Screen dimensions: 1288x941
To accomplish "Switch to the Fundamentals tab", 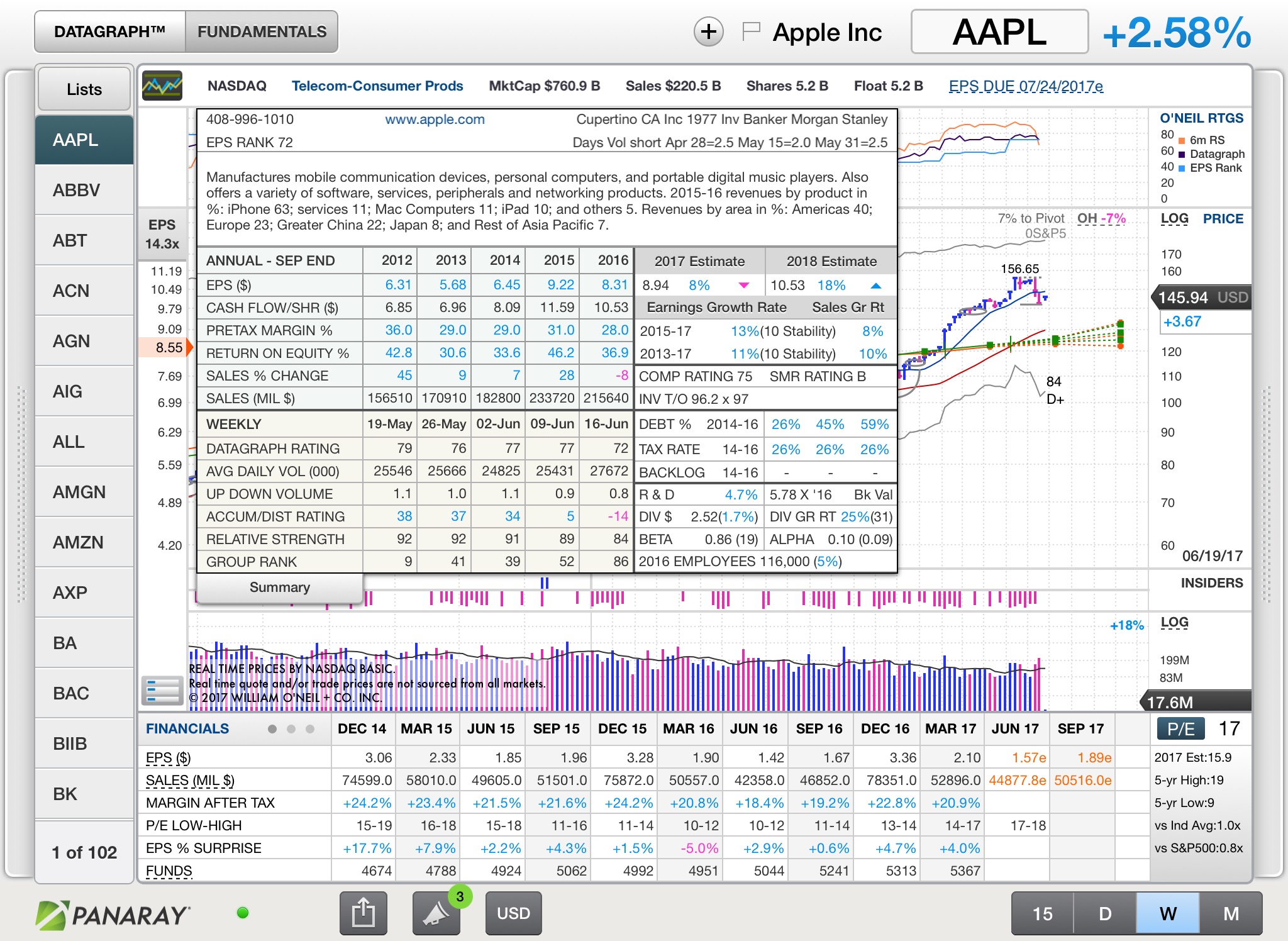I will point(262,32).
